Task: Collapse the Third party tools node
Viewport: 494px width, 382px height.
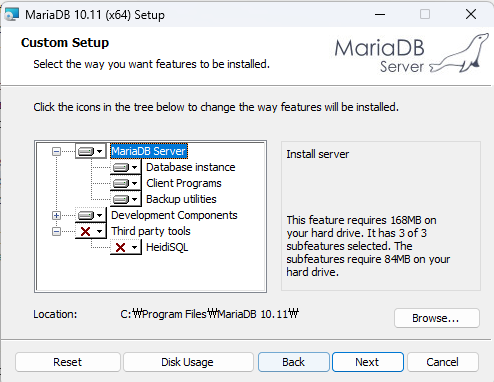Action: coord(56,231)
